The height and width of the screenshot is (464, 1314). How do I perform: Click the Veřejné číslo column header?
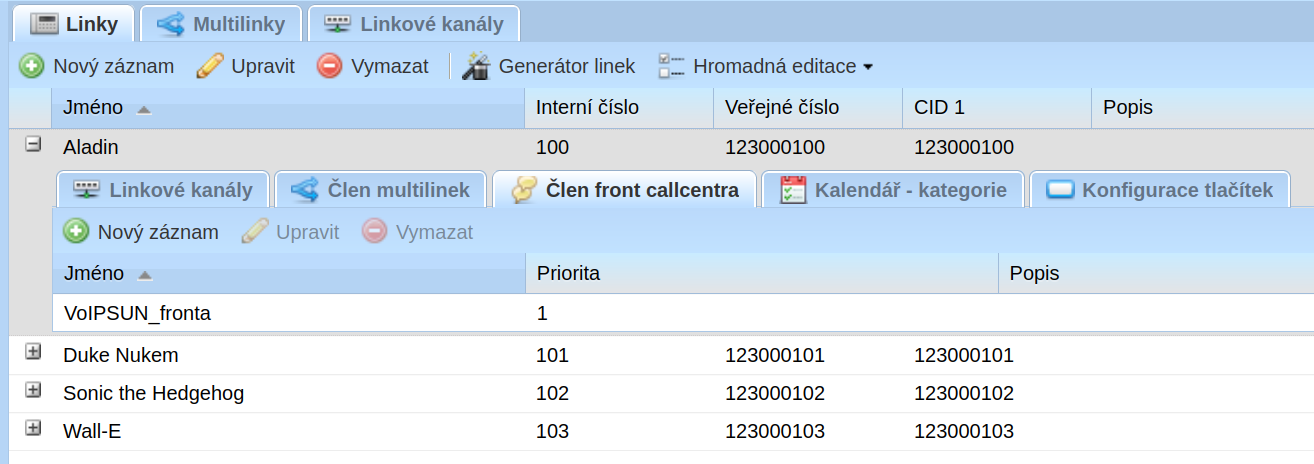[x=808, y=108]
